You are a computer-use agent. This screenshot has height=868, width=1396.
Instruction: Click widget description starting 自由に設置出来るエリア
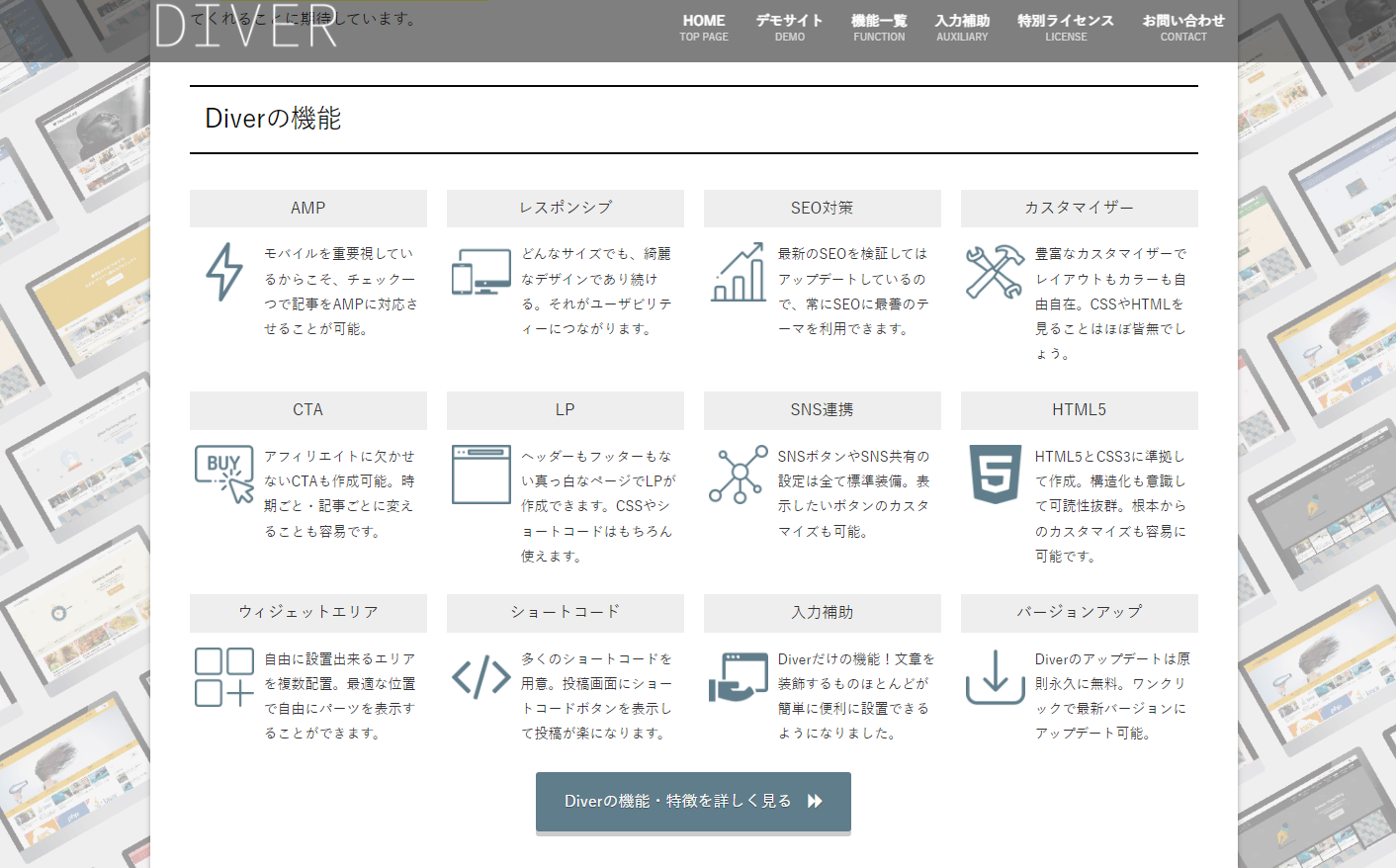[340, 696]
